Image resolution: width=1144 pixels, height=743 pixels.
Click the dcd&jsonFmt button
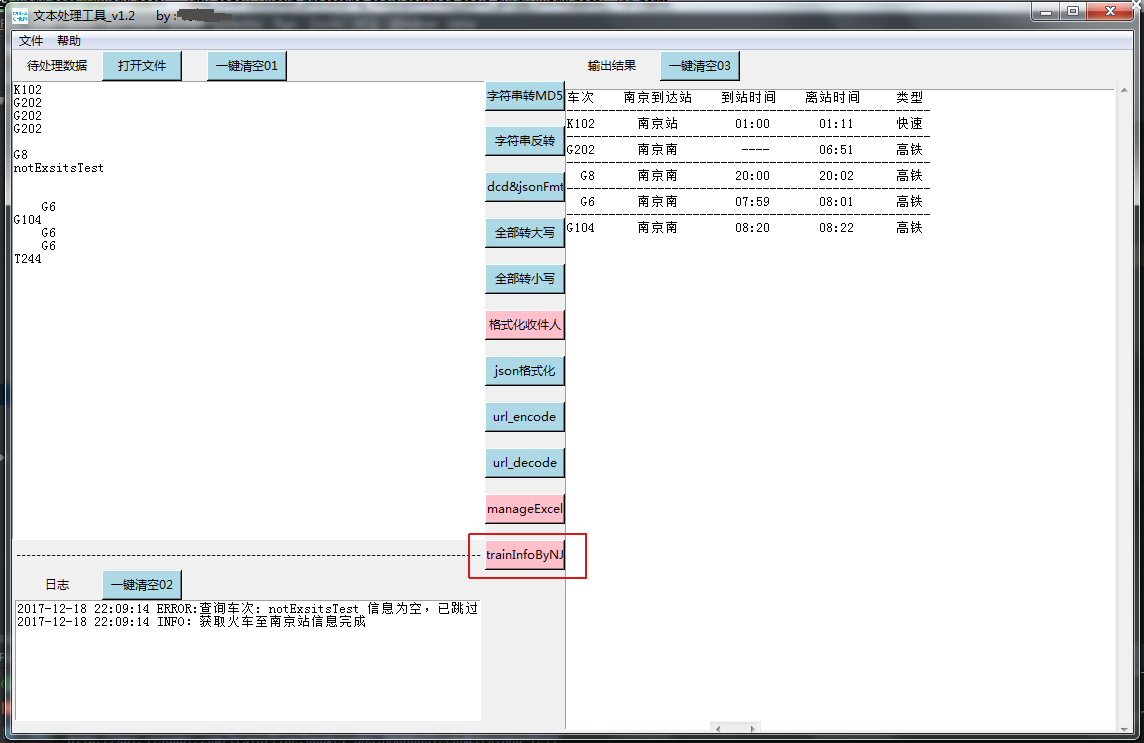click(525, 187)
